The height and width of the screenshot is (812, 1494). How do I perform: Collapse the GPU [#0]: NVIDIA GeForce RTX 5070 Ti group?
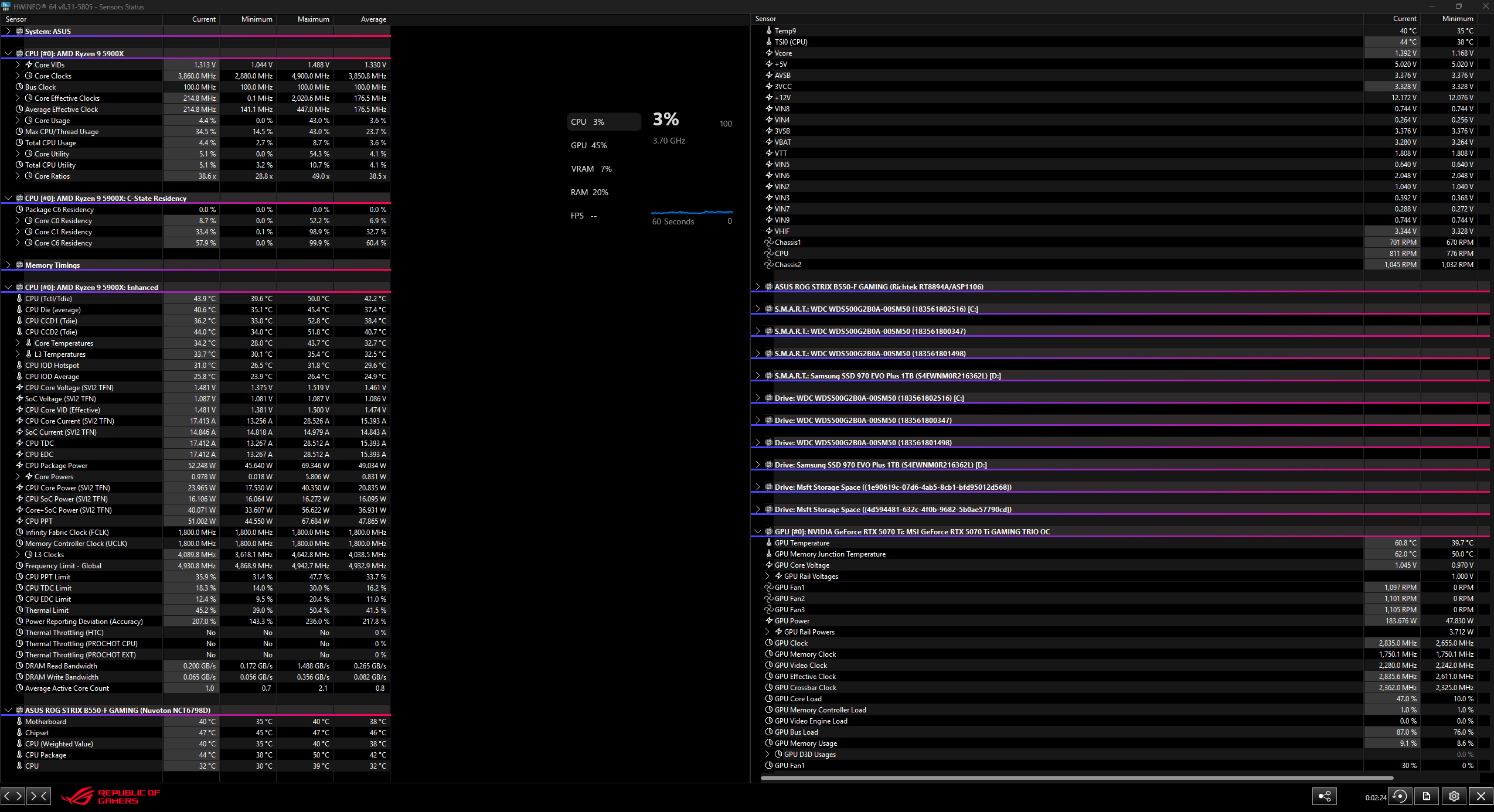tap(758, 531)
